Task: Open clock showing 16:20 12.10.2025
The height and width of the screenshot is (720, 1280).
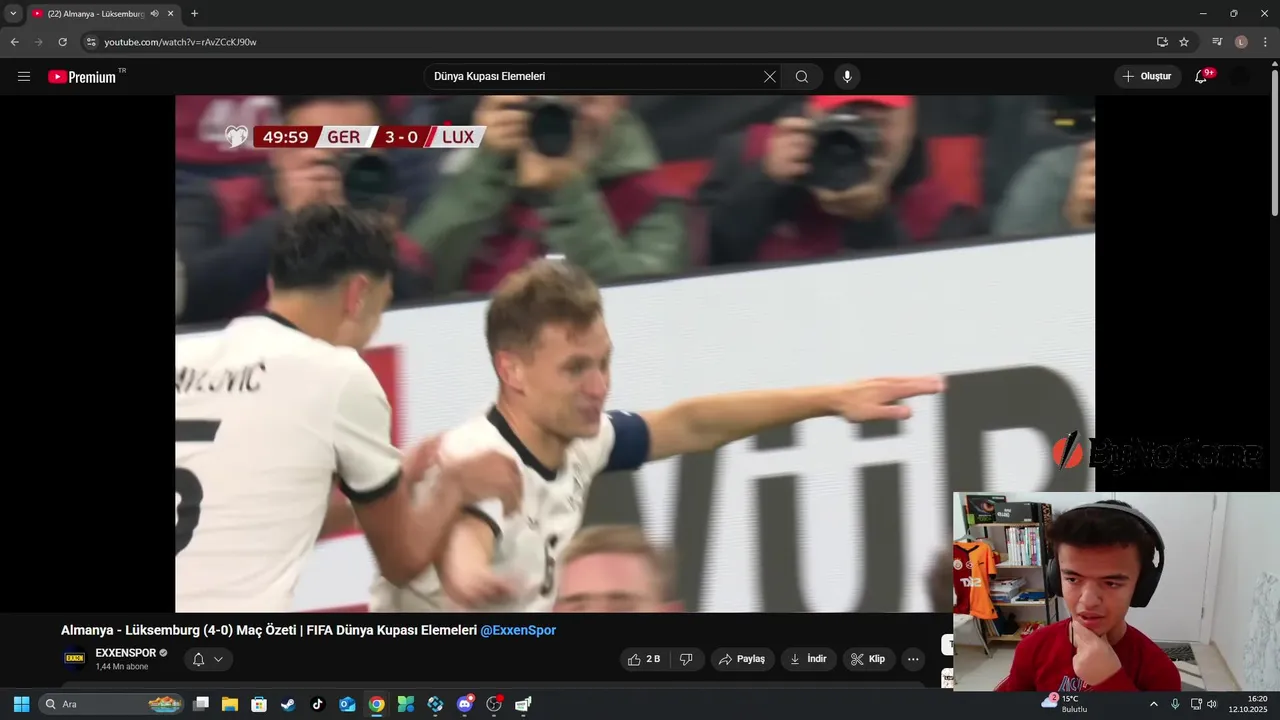Action: pyautogui.click(x=1248, y=704)
